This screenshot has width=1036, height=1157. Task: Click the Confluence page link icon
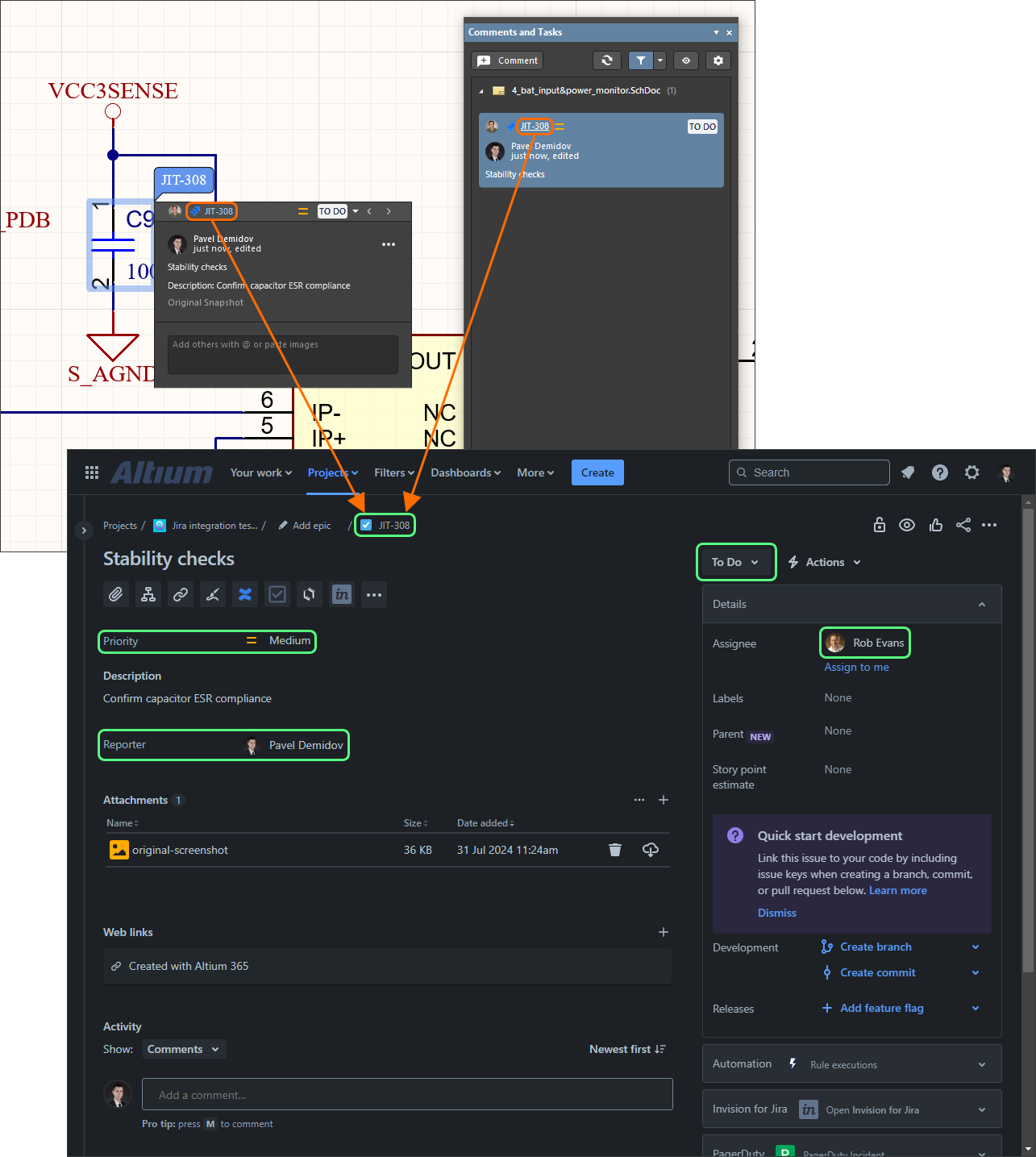(x=245, y=595)
